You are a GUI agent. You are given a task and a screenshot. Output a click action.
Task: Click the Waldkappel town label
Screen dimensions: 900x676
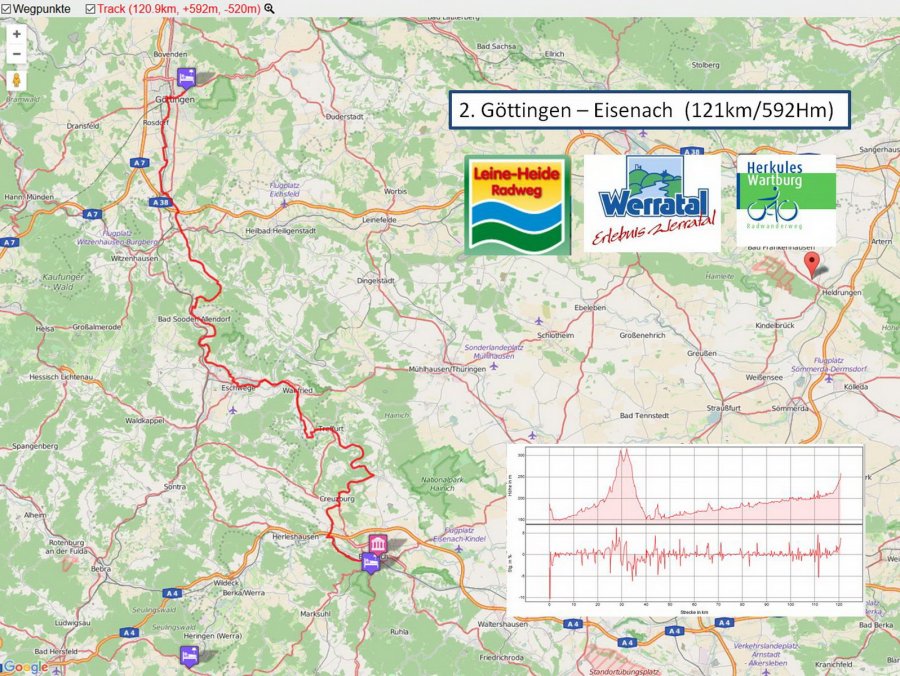click(x=145, y=421)
